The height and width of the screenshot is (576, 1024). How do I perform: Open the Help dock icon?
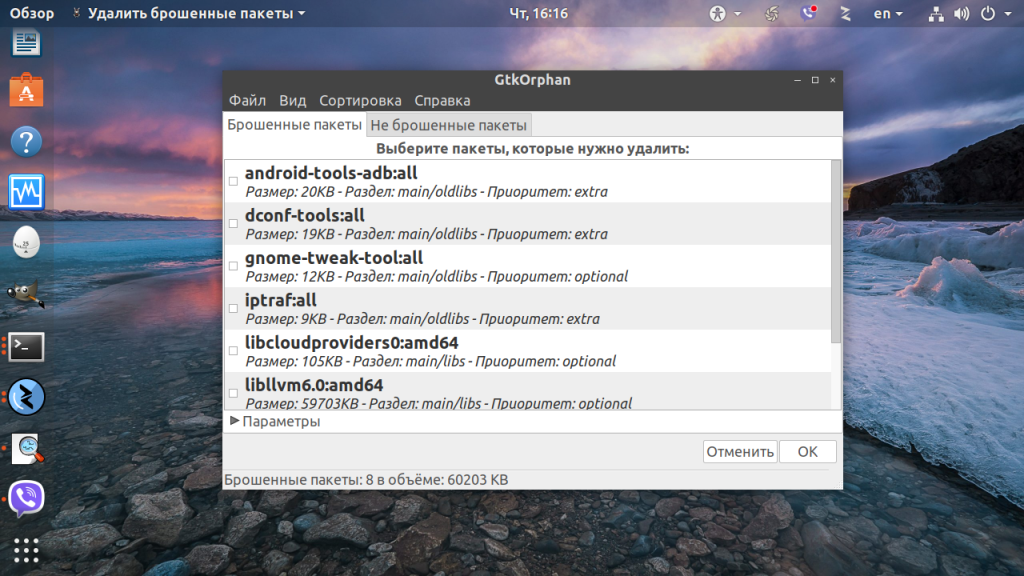point(26,141)
